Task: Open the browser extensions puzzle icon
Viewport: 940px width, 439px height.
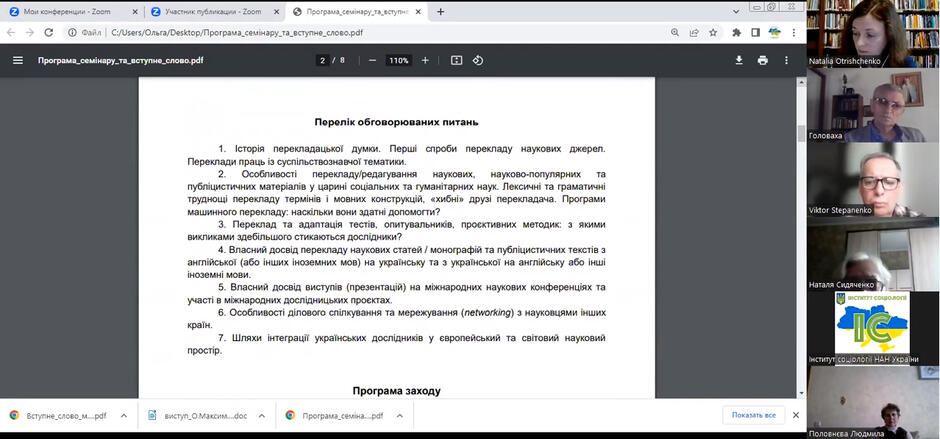Action: 737,33
